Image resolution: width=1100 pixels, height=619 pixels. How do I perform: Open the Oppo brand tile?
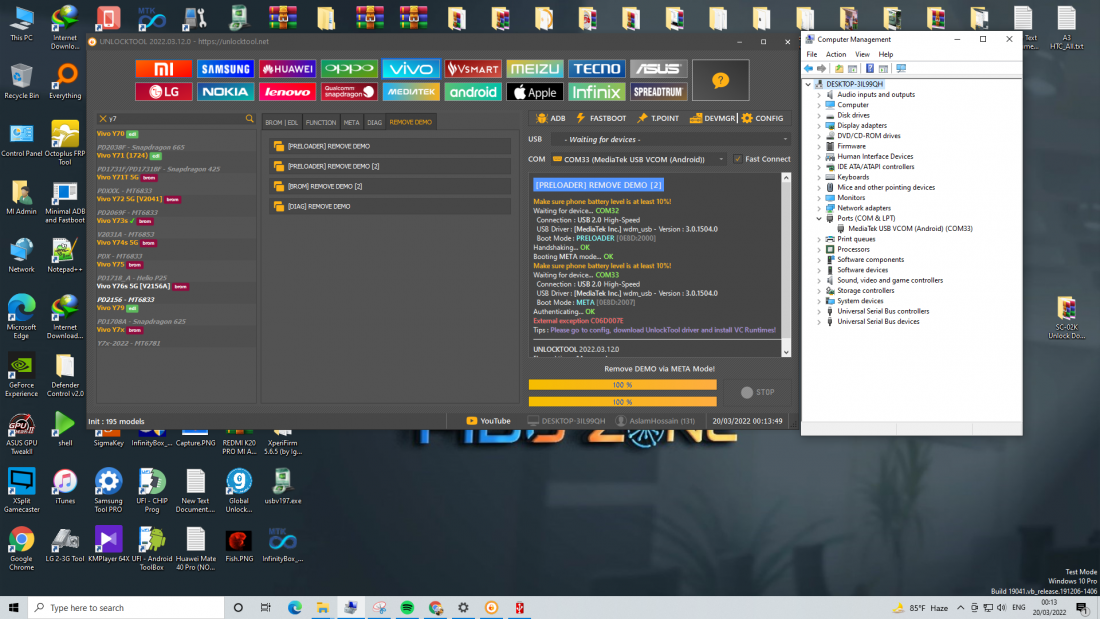(349, 69)
